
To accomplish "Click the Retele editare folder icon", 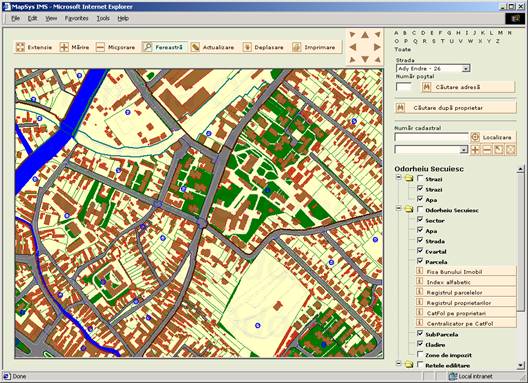I will tap(409, 364).
